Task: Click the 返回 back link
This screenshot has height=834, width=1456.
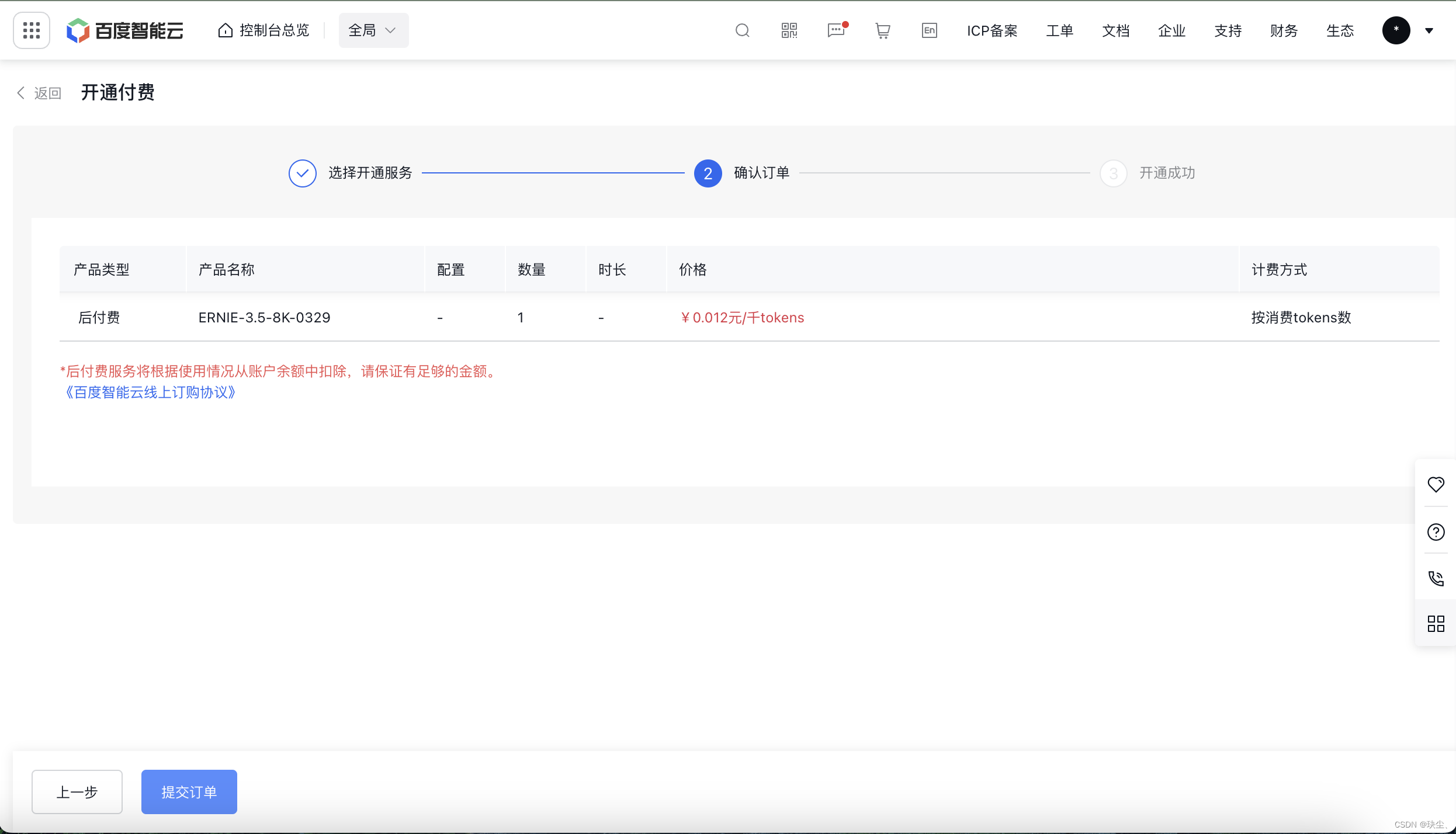Action: click(x=39, y=93)
